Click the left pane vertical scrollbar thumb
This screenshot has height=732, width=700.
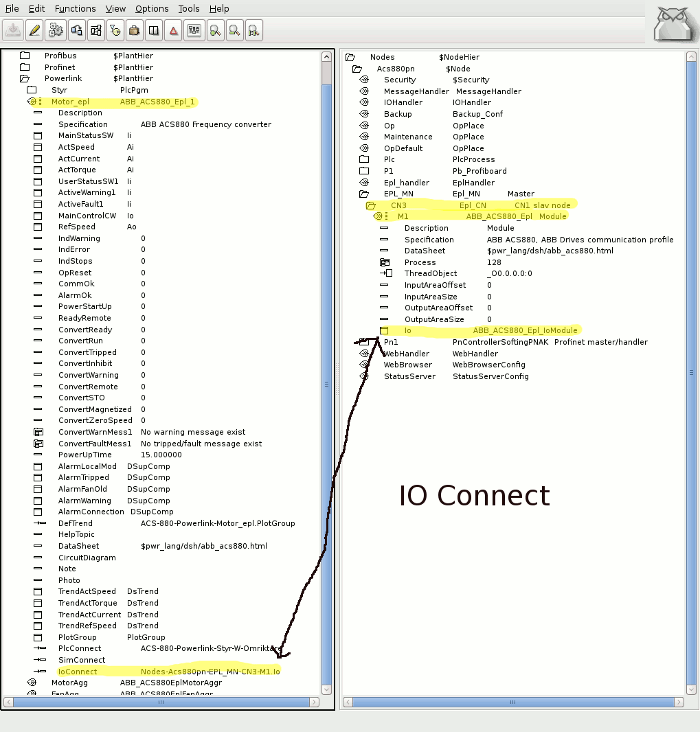pos(326,382)
